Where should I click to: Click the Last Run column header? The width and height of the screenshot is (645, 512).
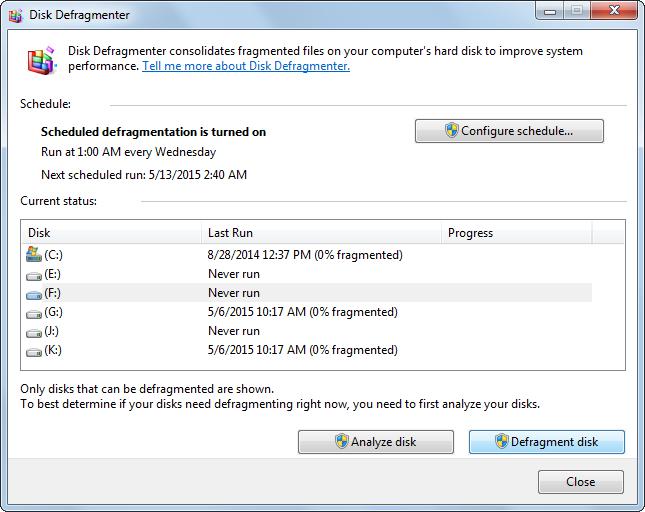pyautogui.click(x=320, y=233)
